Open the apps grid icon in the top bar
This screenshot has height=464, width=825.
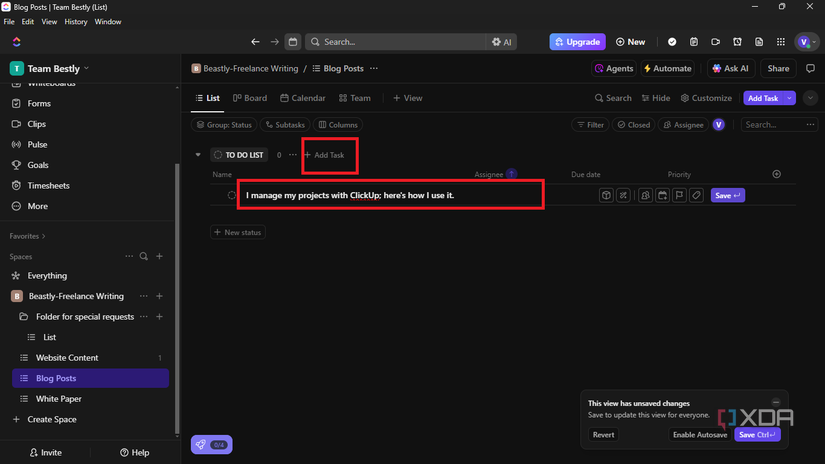point(781,42)
